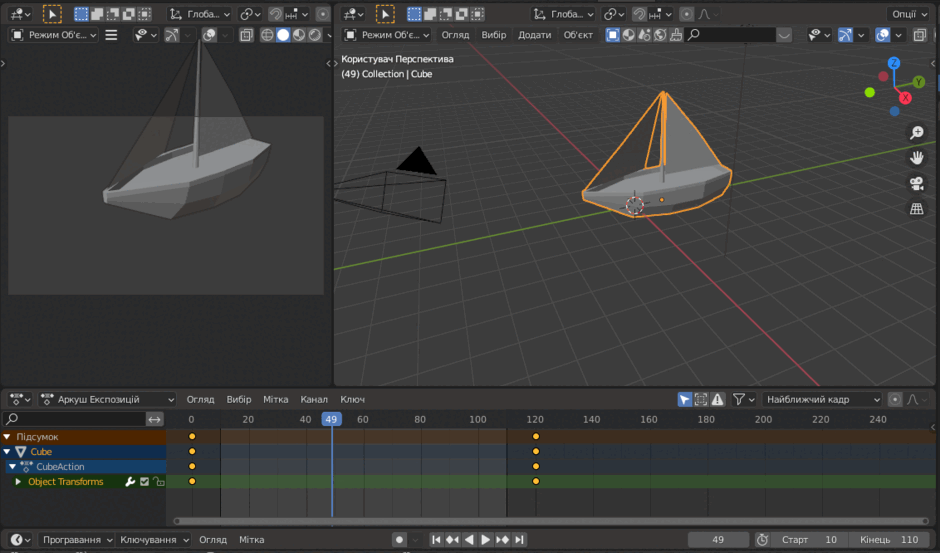This screenshot has height=553, width=940.
Task: Toggle the Object Transforms channel checkbox
Action: click(x=144, y=482)
